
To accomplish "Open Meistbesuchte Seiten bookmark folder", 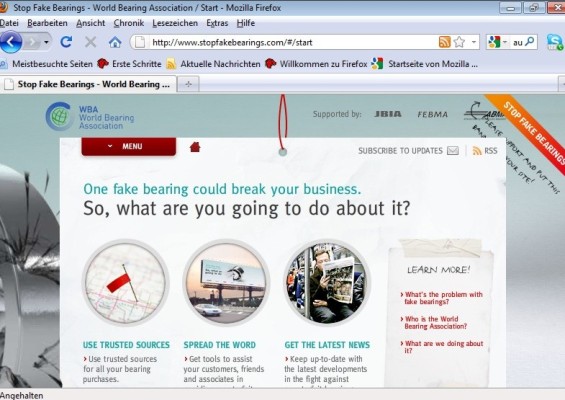I will coord(47,64).
